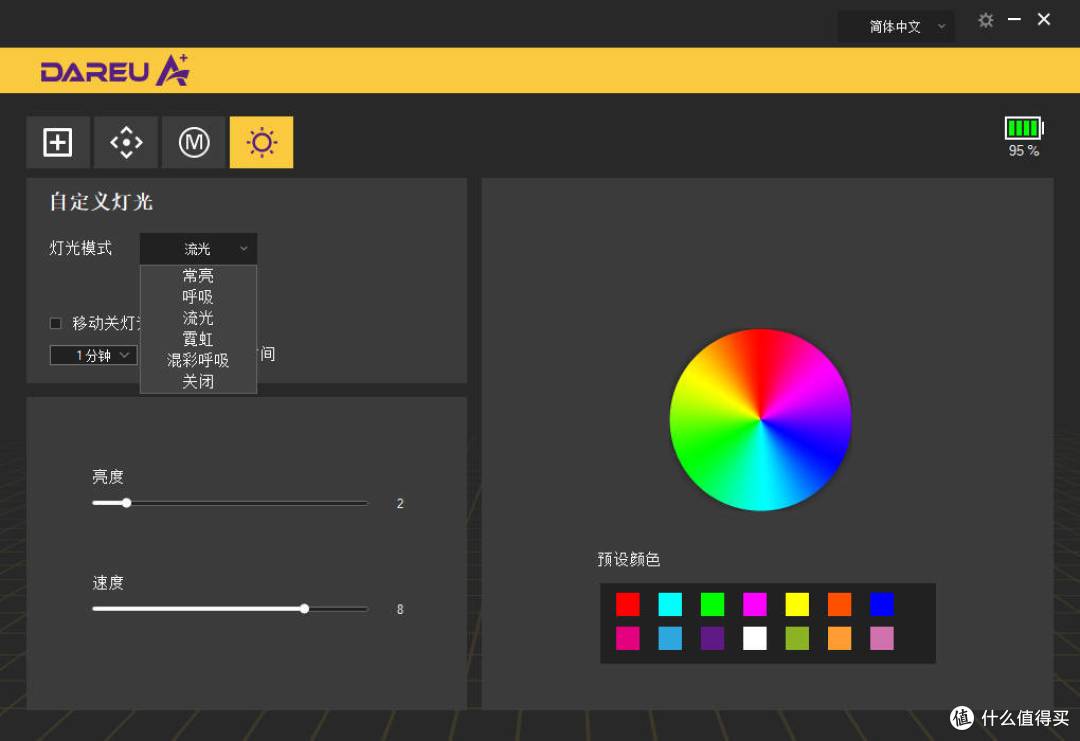Choose the yellow preset color

pos(797,604)
